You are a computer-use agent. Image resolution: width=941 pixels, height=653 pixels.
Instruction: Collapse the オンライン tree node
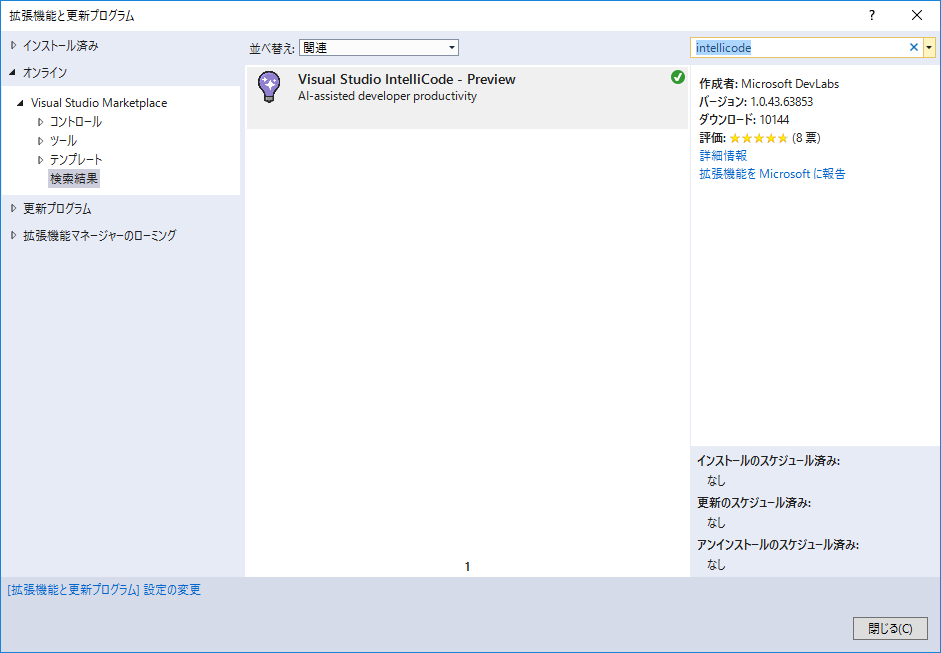pyautogui.click(x=13, y=73)
